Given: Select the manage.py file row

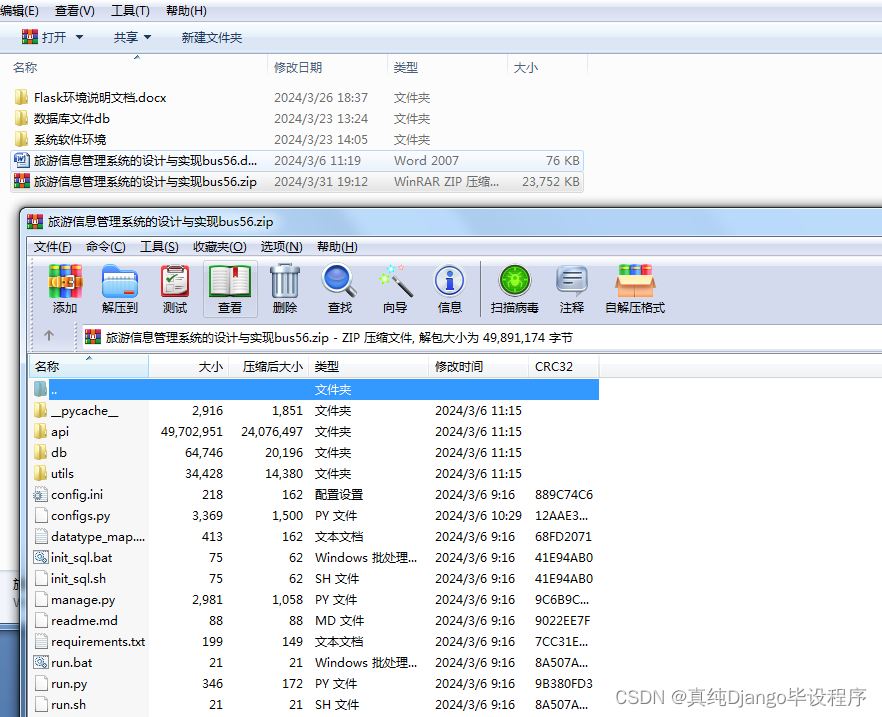Looking at the screenshot, I should tap(315, 599).
